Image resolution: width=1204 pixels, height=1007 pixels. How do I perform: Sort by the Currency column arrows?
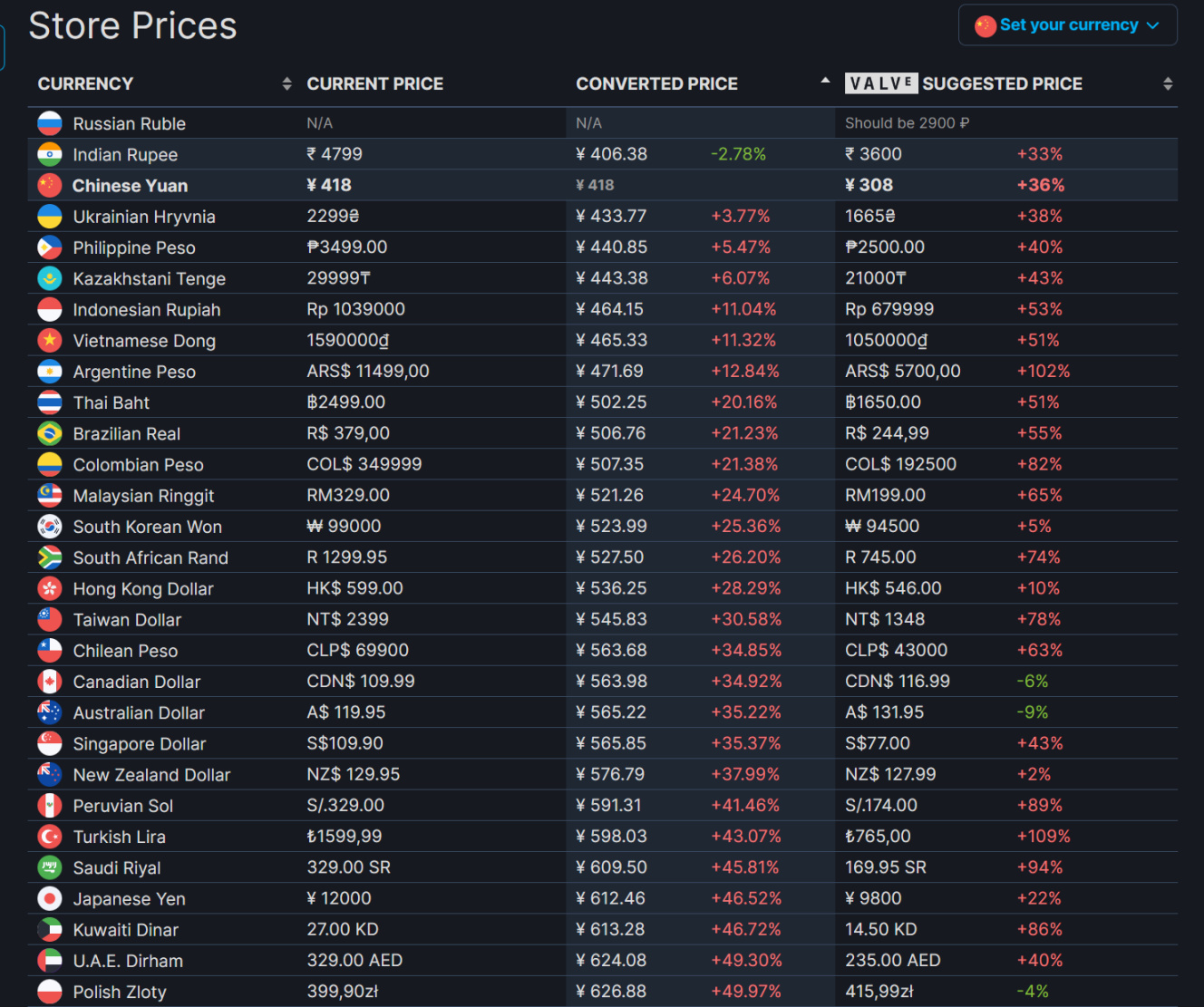pyautogui.click(x=286, y=83)
